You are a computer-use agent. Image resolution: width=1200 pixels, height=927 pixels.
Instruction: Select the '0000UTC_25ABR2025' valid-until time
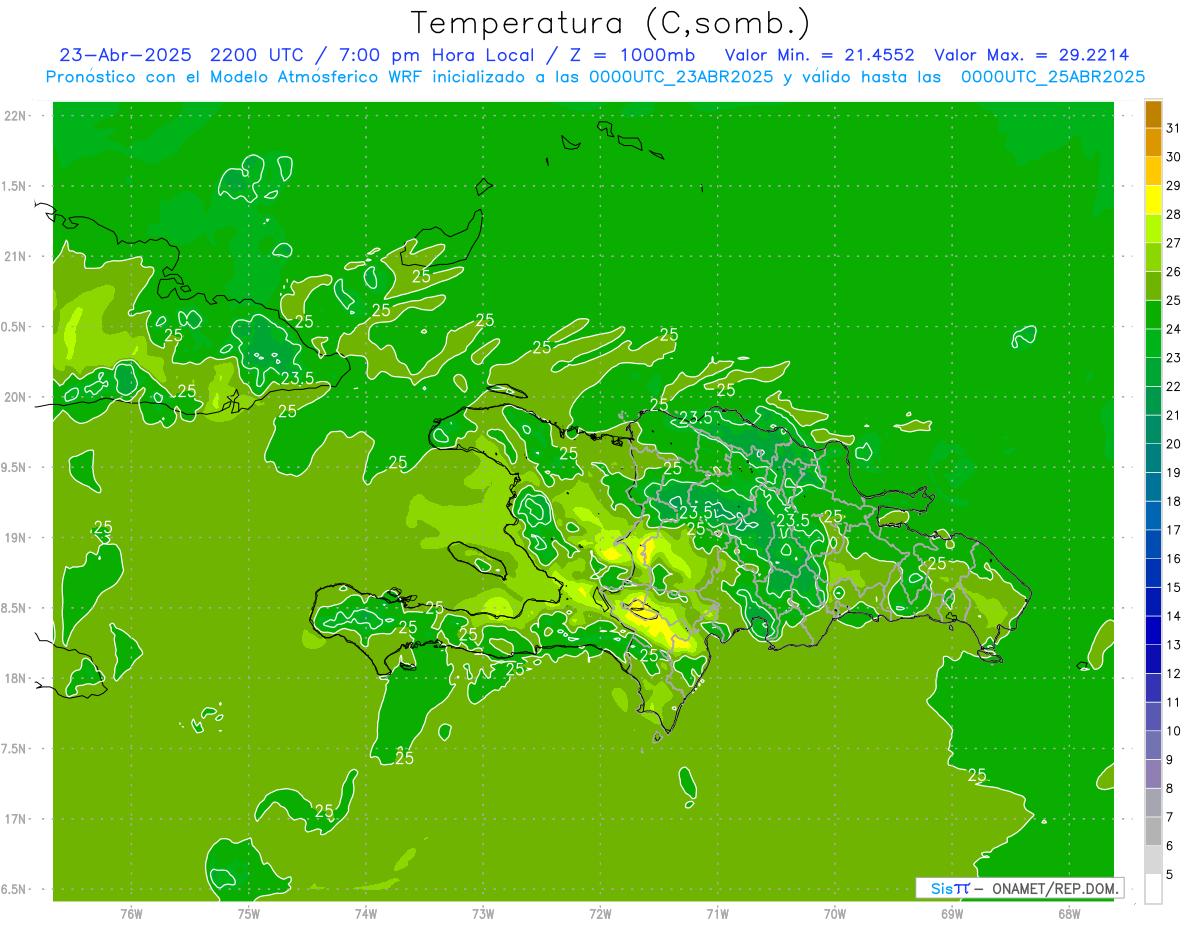(x=1052, y=77)
